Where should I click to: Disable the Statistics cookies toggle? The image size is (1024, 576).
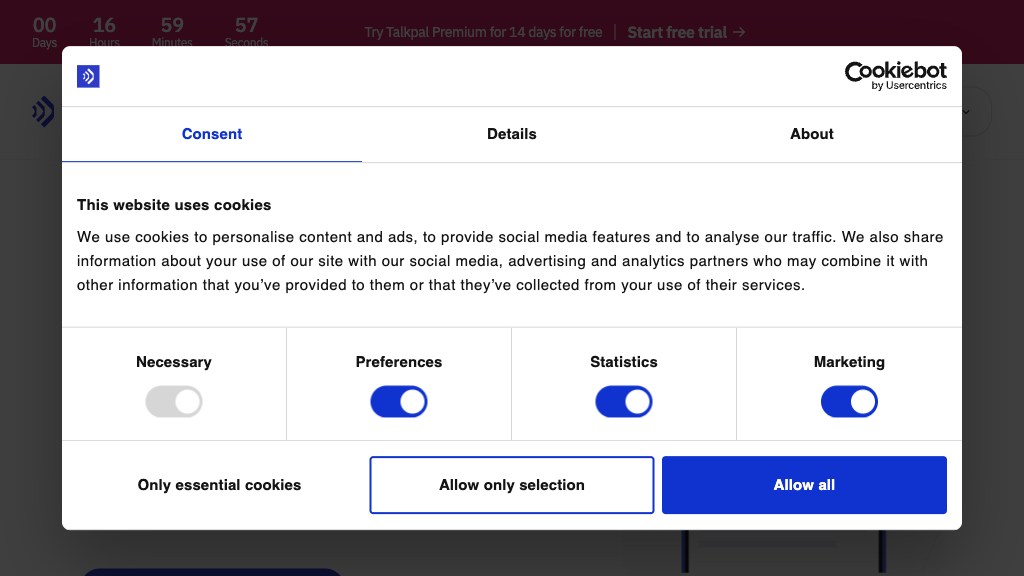click(x=624, y=401)
